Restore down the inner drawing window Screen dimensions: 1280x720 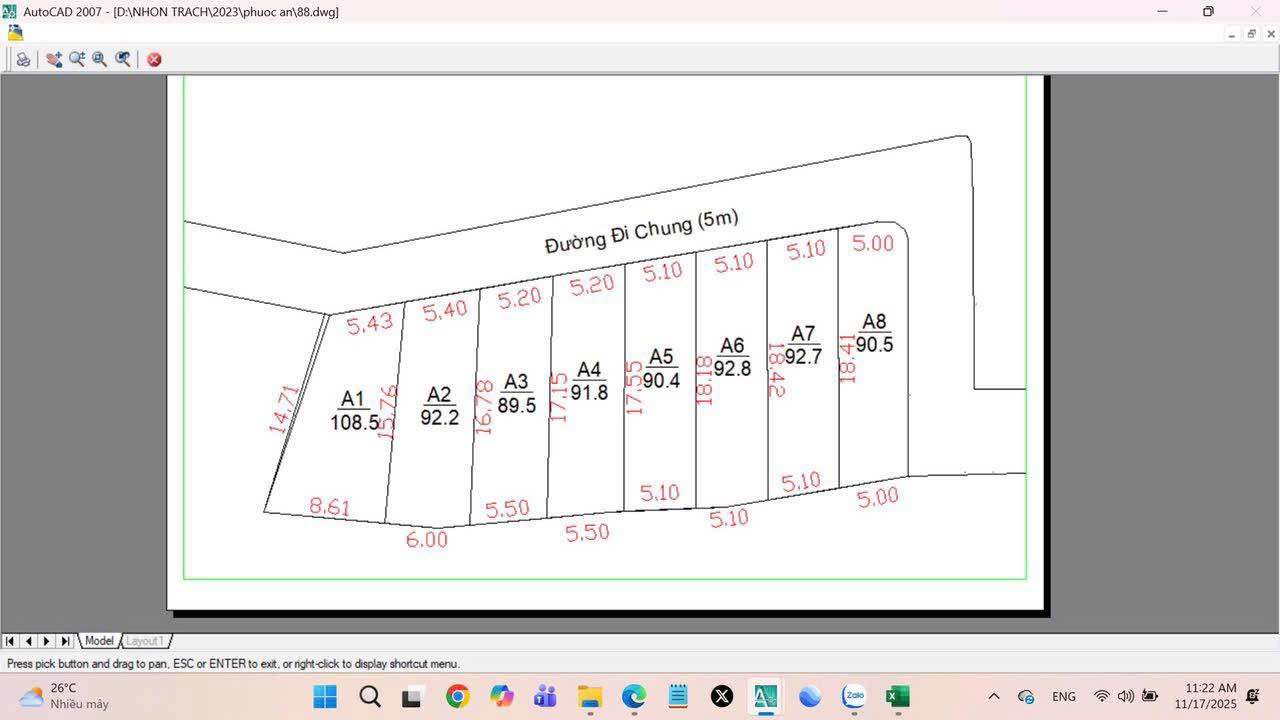coord(1251,34)
